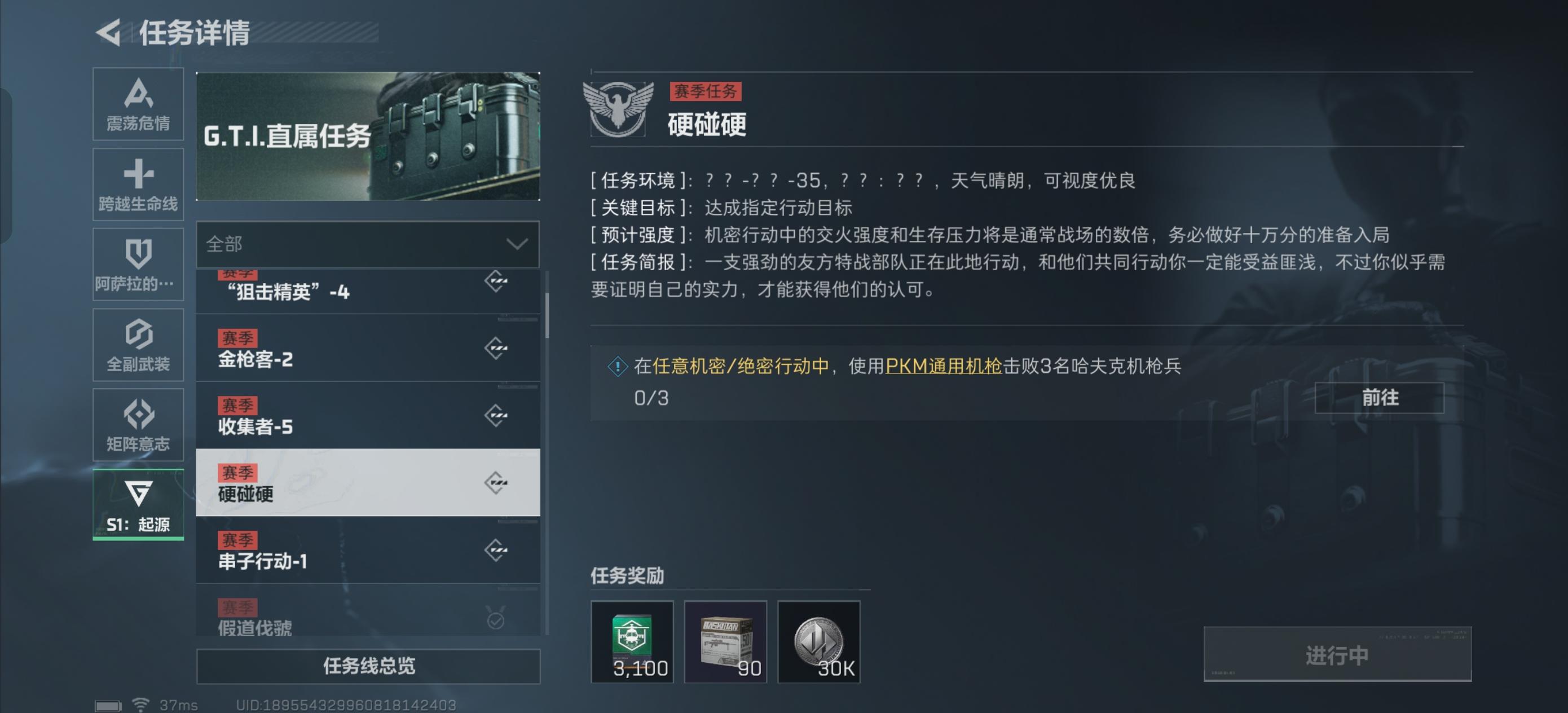The height and width of the screenshot is (713, 1568).
Task: Click the mission list scrollbar
Action: tap(547, 315)
